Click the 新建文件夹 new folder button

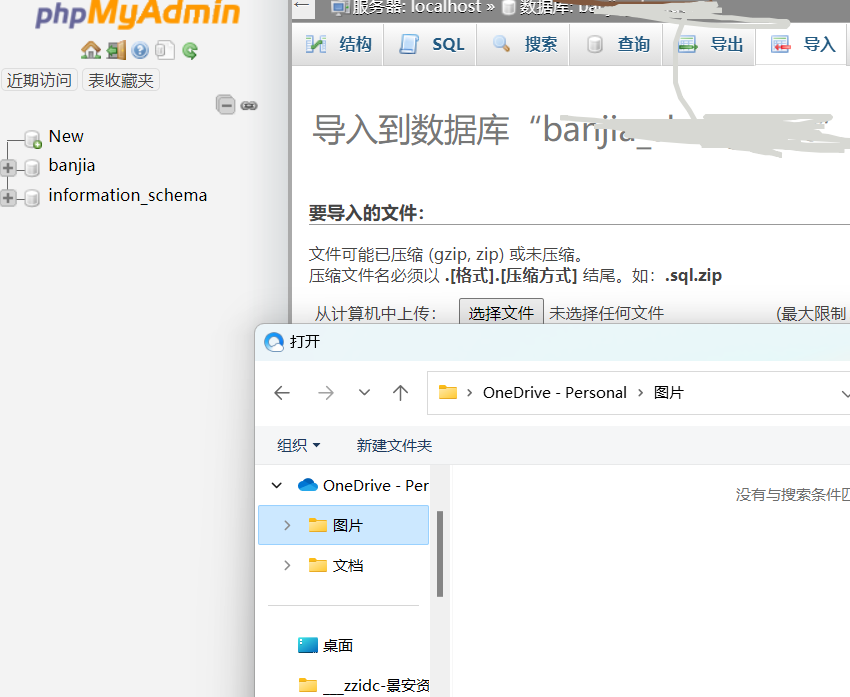(394, 445)
